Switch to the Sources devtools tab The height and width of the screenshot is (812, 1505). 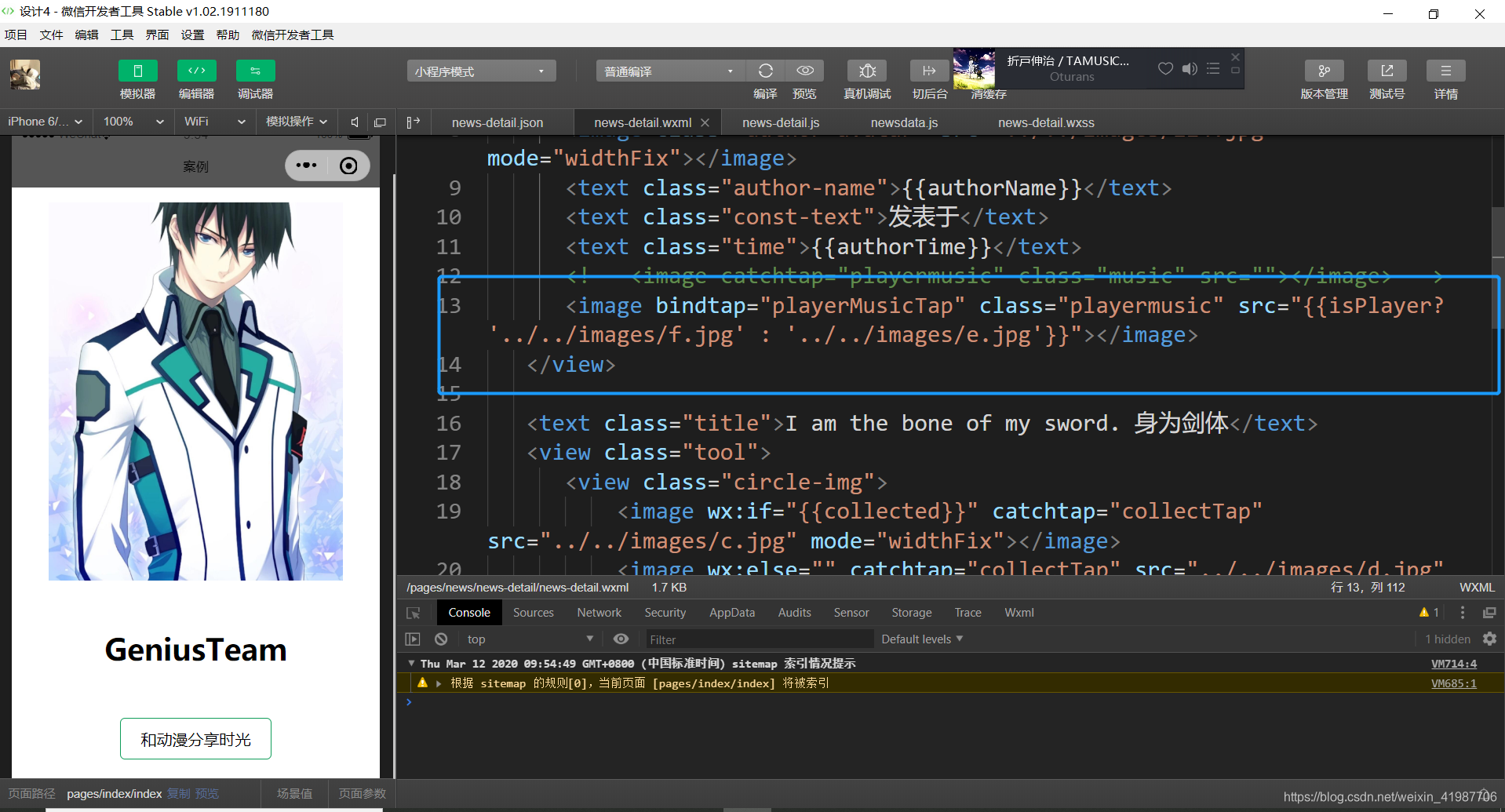(534, 613)
